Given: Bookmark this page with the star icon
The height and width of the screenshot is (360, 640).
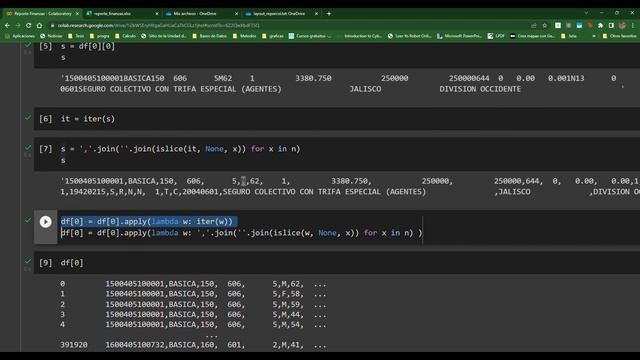Looking at the screenshot, I should coord(544,25).
